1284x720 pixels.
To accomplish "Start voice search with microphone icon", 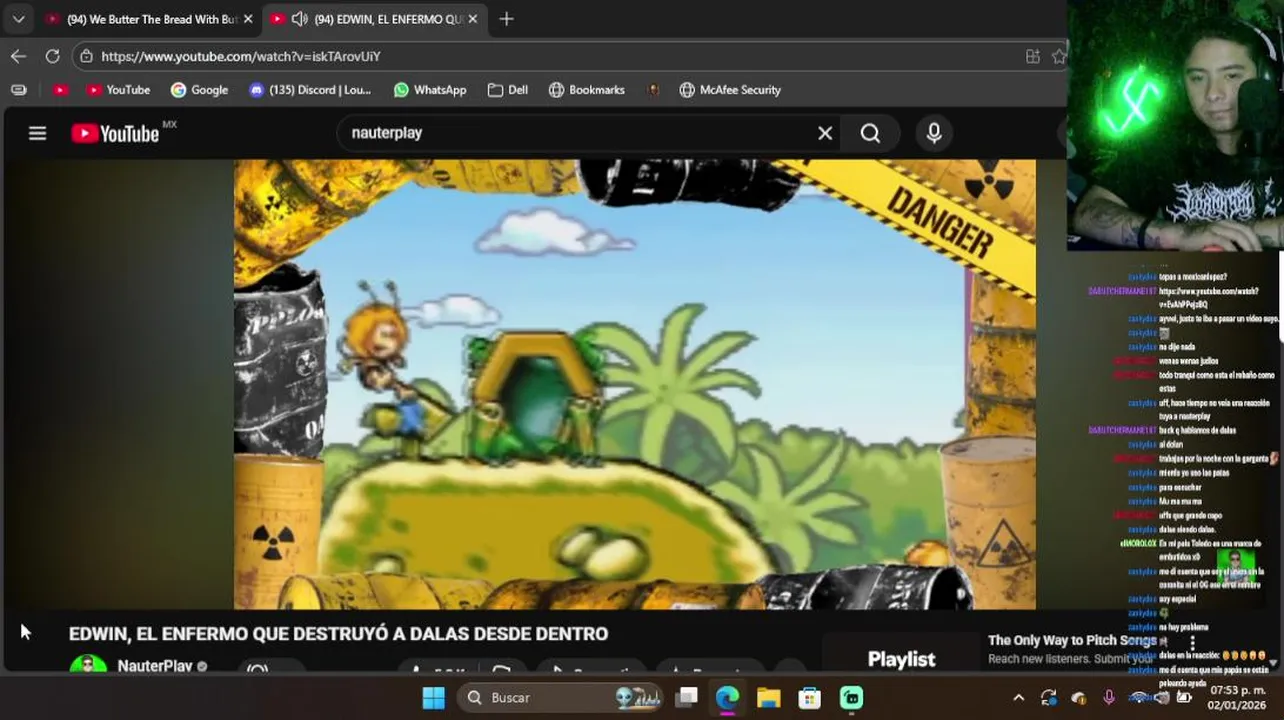I will click(934, 133).
